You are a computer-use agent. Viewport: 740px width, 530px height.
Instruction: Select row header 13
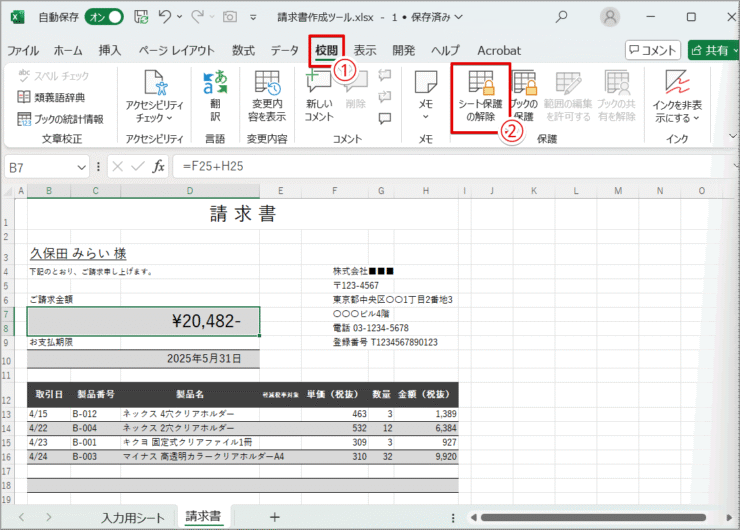7,414
